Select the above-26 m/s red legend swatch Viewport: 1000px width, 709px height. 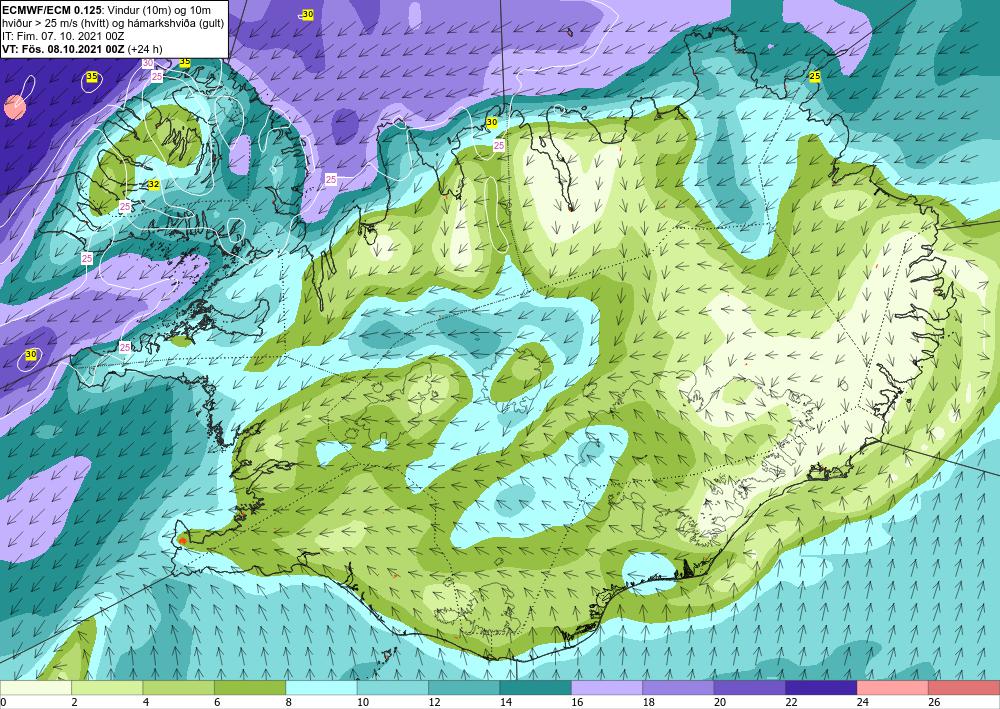click(x=964, y=688)
